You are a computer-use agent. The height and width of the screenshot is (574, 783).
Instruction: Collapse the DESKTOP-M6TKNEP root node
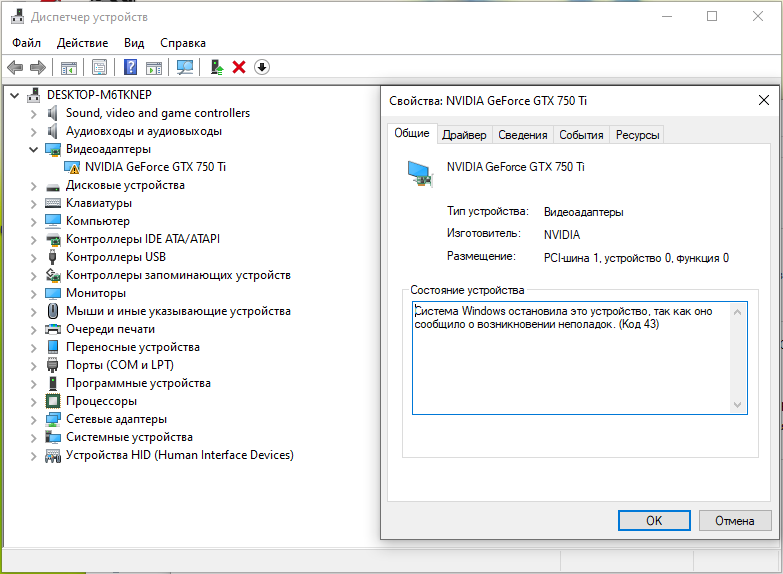tap(14, 95)
